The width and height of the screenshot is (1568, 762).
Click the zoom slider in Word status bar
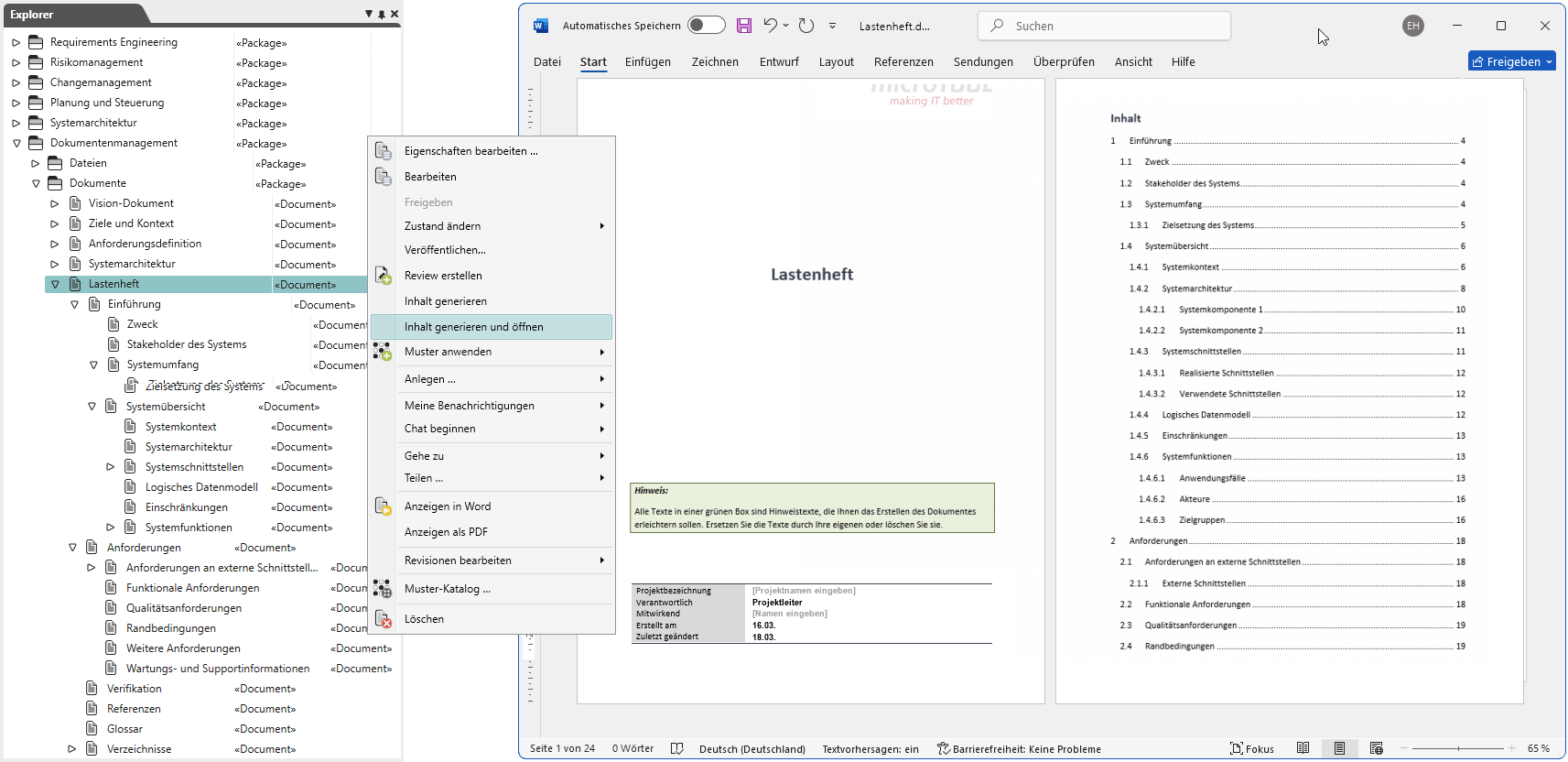pos(1458,748)
